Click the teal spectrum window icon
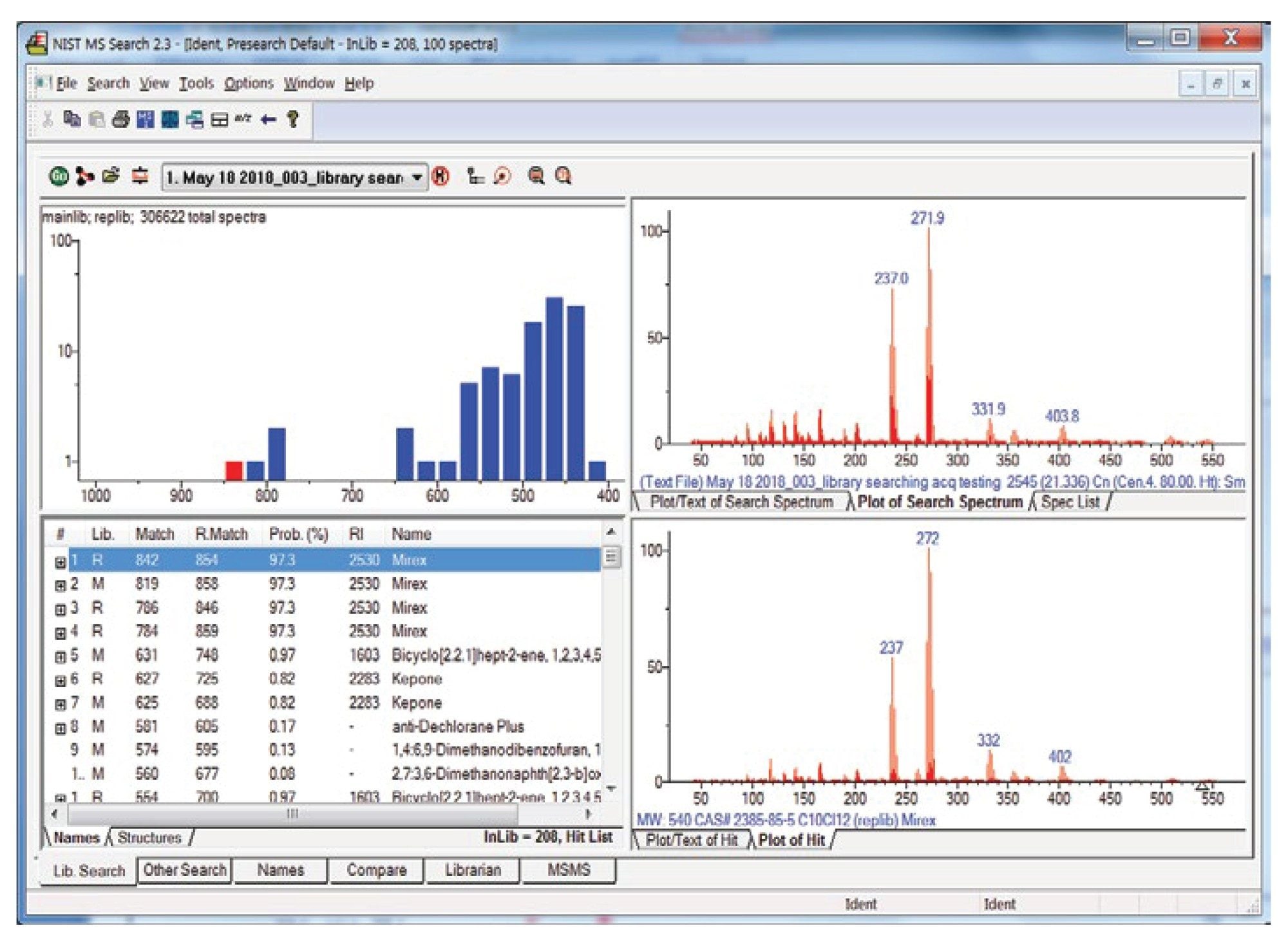This screenshot has width=1288, height=946. tap(170, 119)
